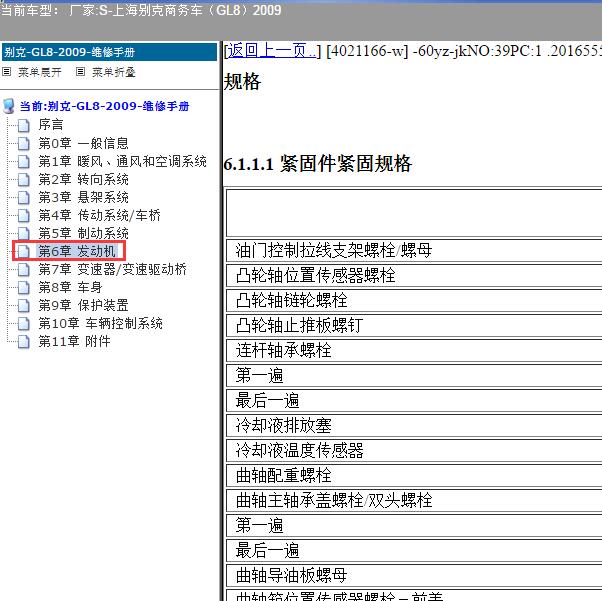Click the page icon beside 第6章 发动机
The image size is (602, 601).
[23, 252]
